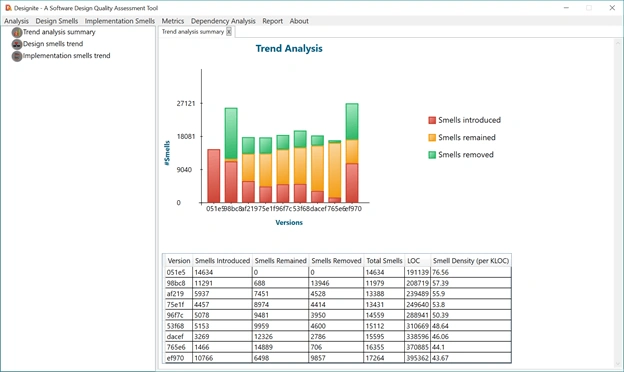
Task: Click the 11291 smells introduced cell
Action: click(222, 283)
